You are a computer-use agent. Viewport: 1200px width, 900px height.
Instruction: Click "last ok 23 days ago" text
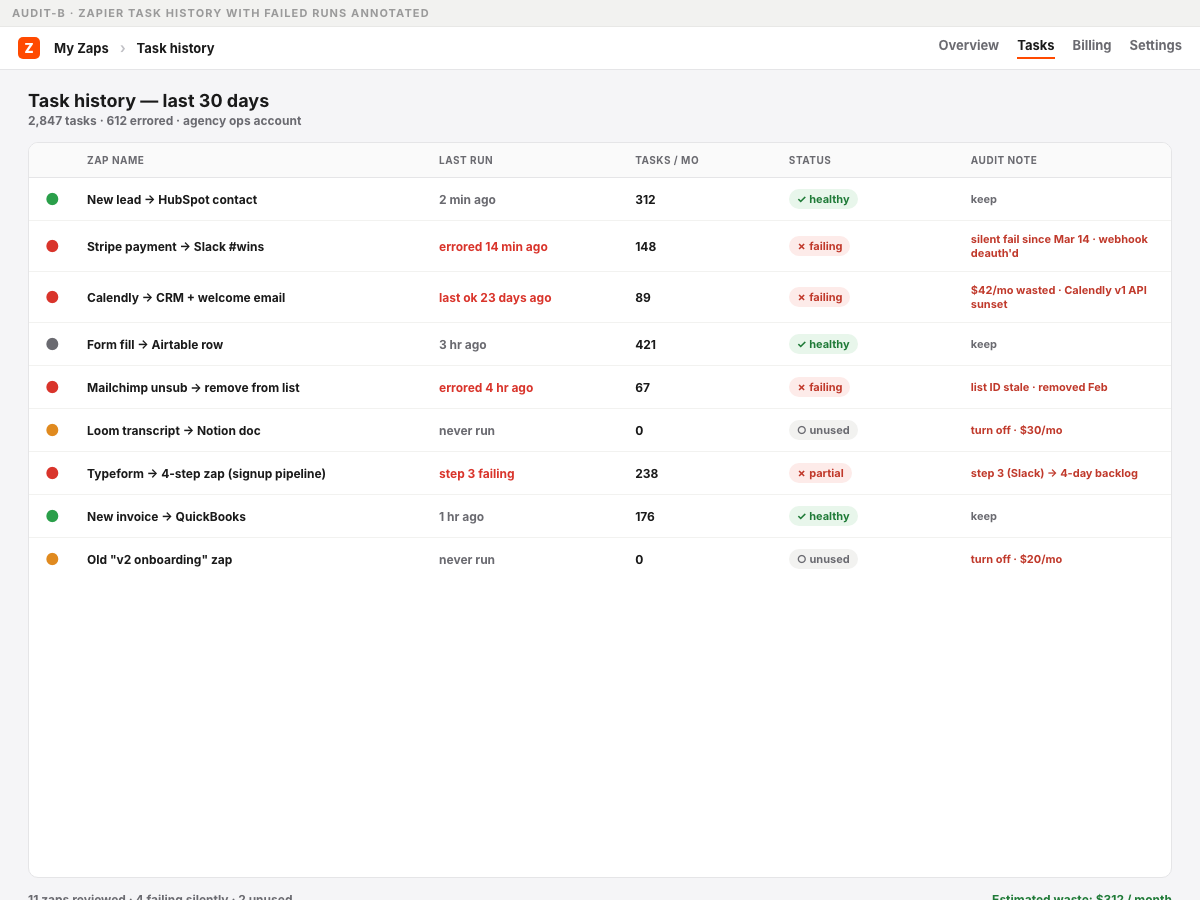[495, 297]
